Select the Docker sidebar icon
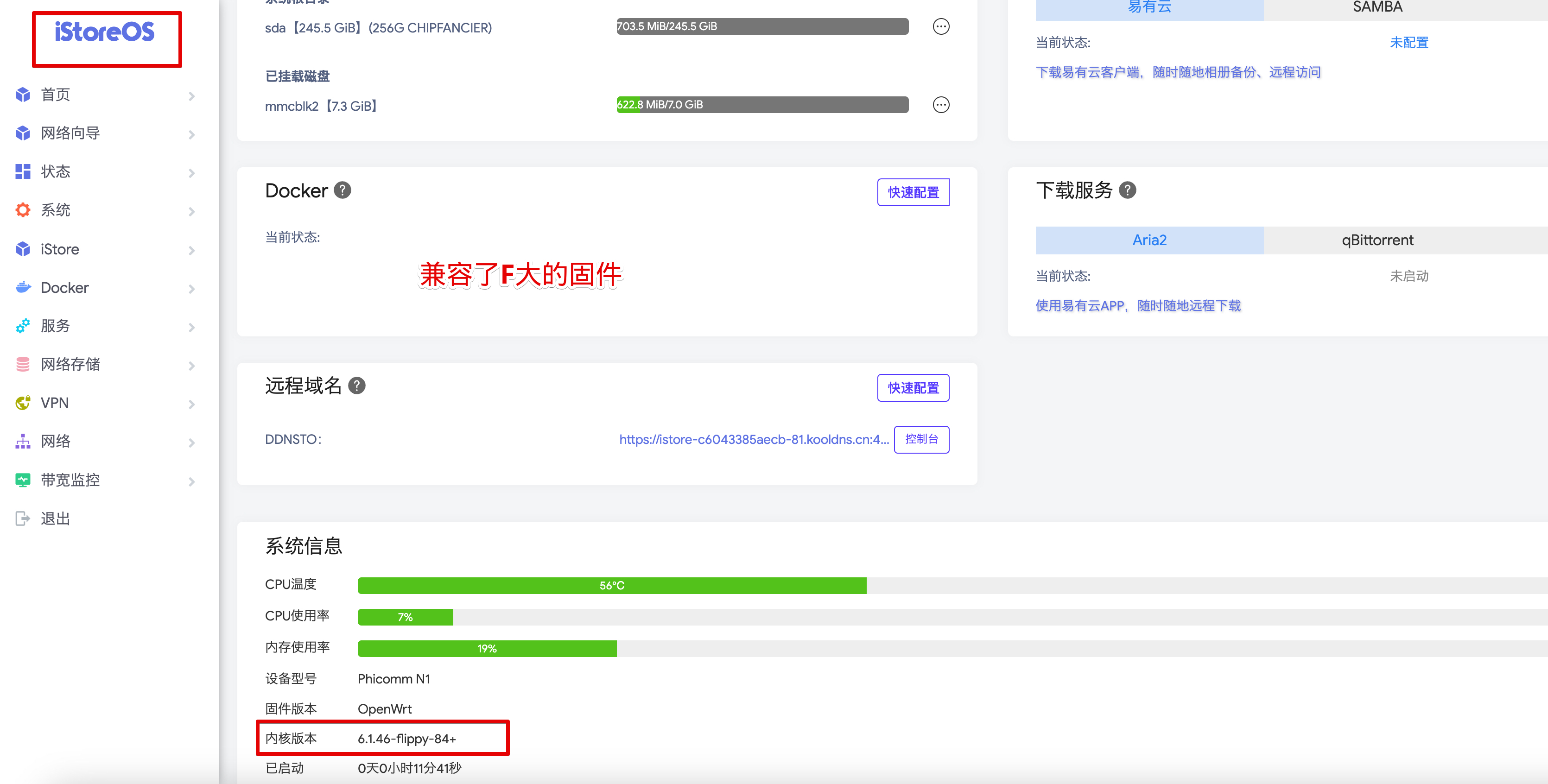 point(22,287)
